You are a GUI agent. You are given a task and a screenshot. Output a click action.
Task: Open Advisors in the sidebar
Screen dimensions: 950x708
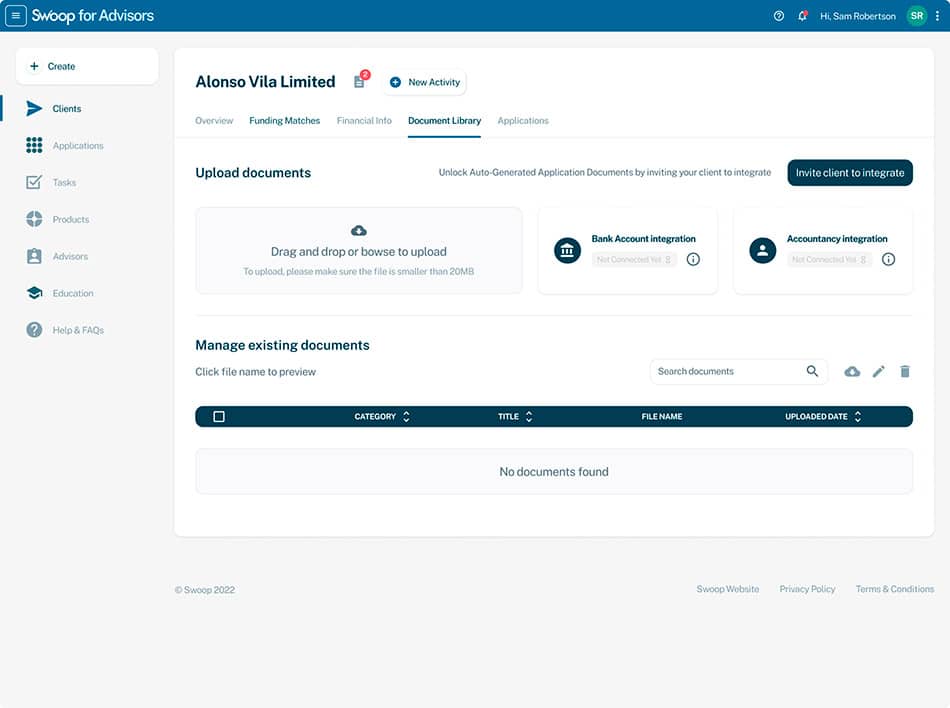point(70,256)
